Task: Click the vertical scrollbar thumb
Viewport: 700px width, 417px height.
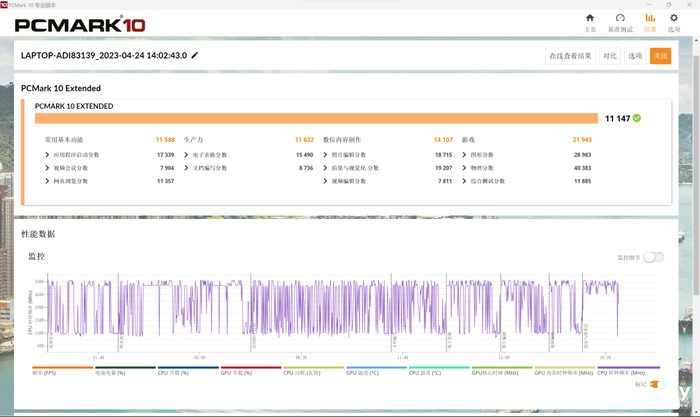Action: point(696,175)
